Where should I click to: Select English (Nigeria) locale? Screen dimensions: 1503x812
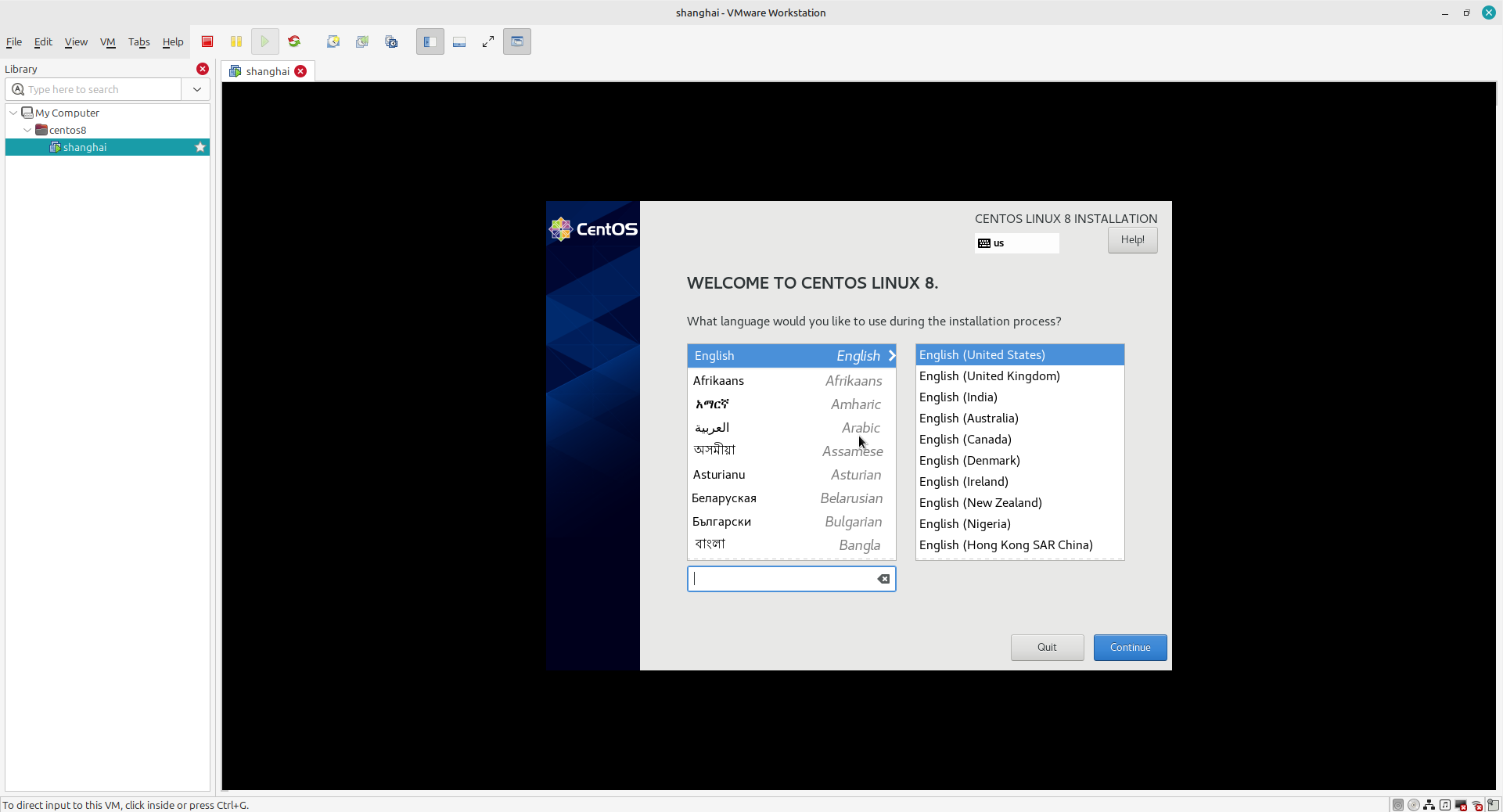(1019, 524)
